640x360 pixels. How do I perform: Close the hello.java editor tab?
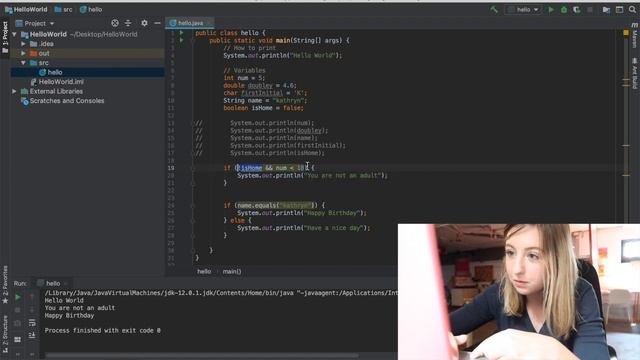coord(209,23)
